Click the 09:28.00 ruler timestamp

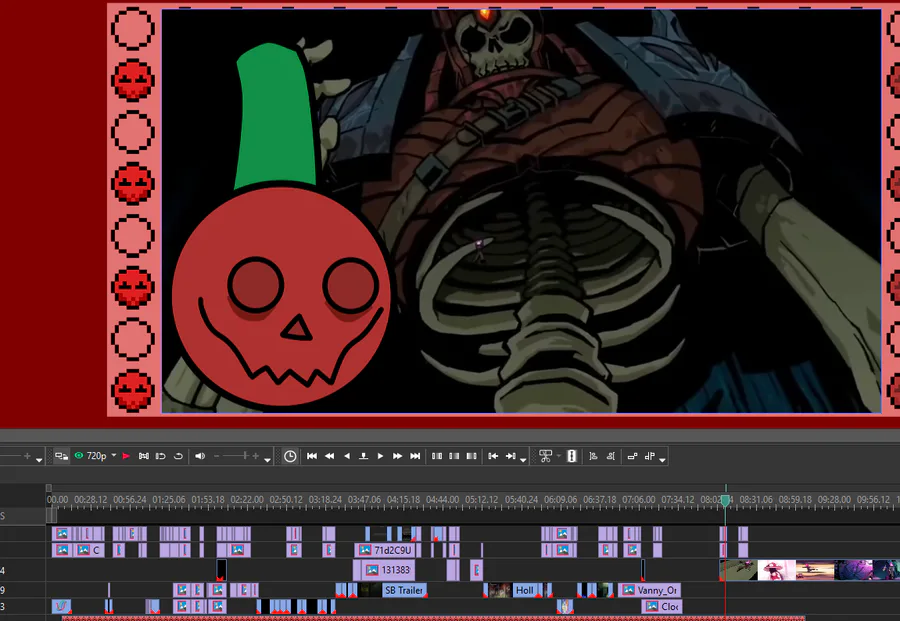click(834, 500)
